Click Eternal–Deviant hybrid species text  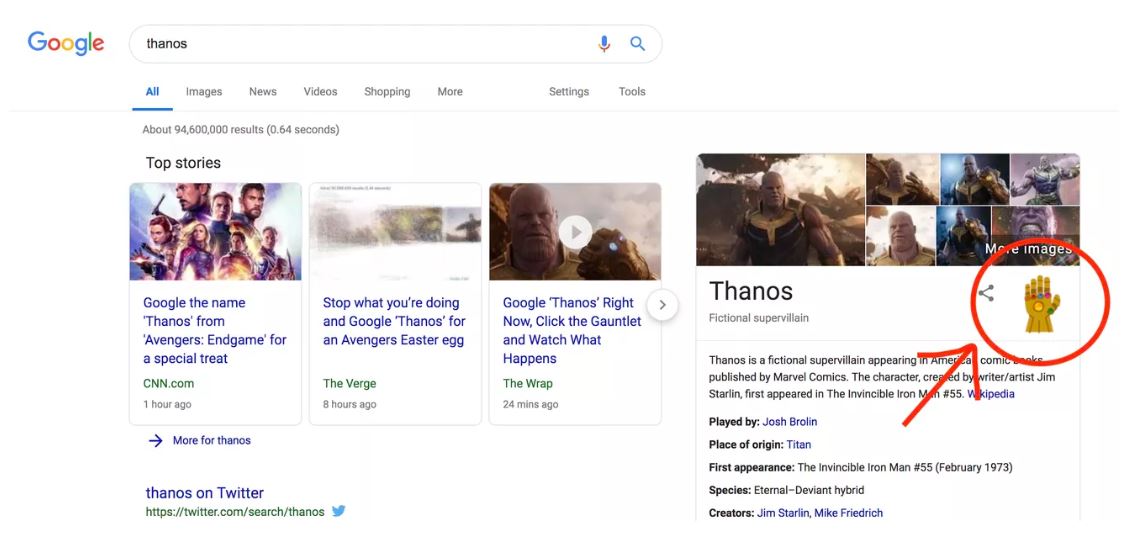[809, 490]
